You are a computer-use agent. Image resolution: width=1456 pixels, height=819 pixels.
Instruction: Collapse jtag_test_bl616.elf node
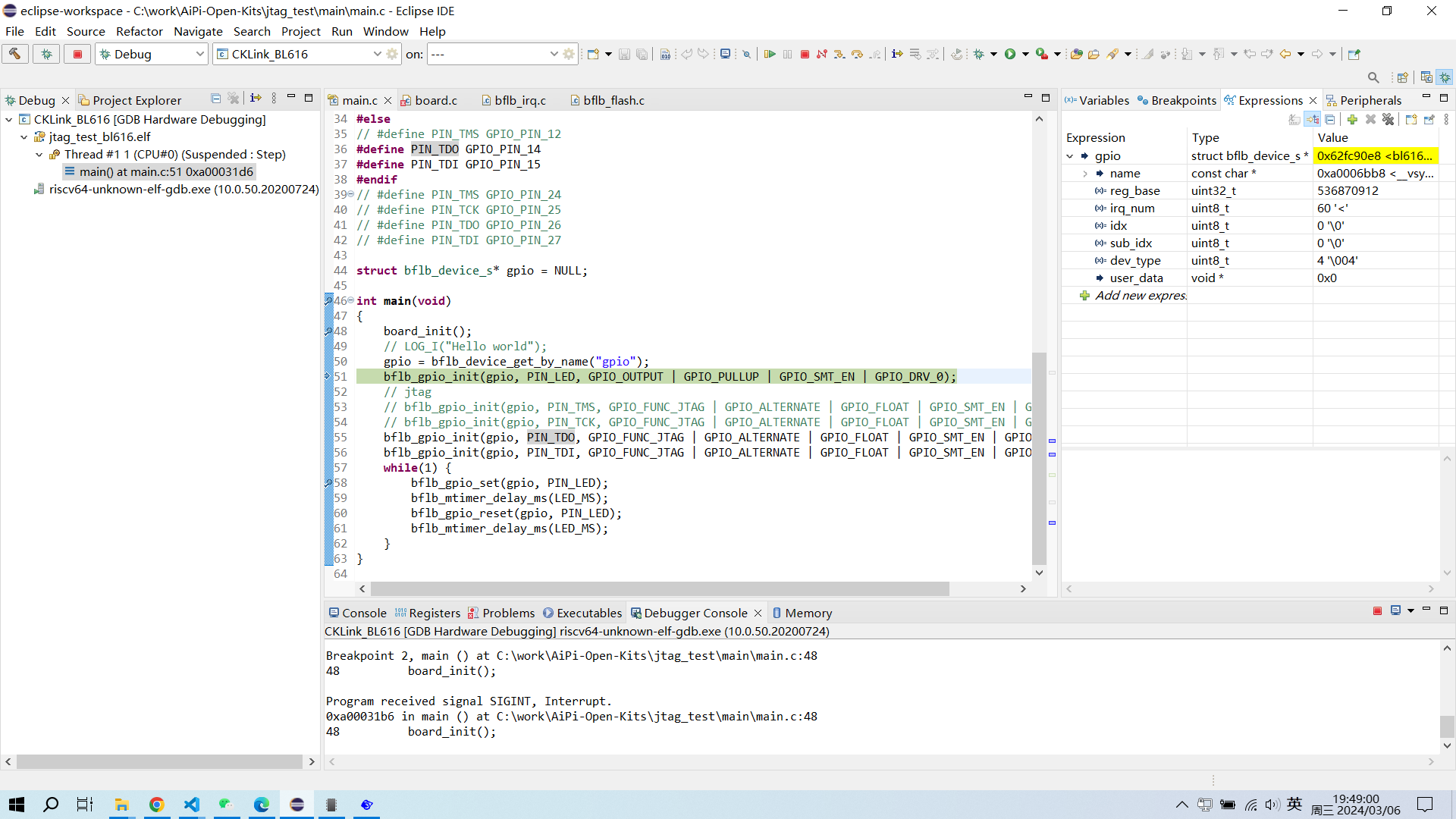tap(24, 137)
